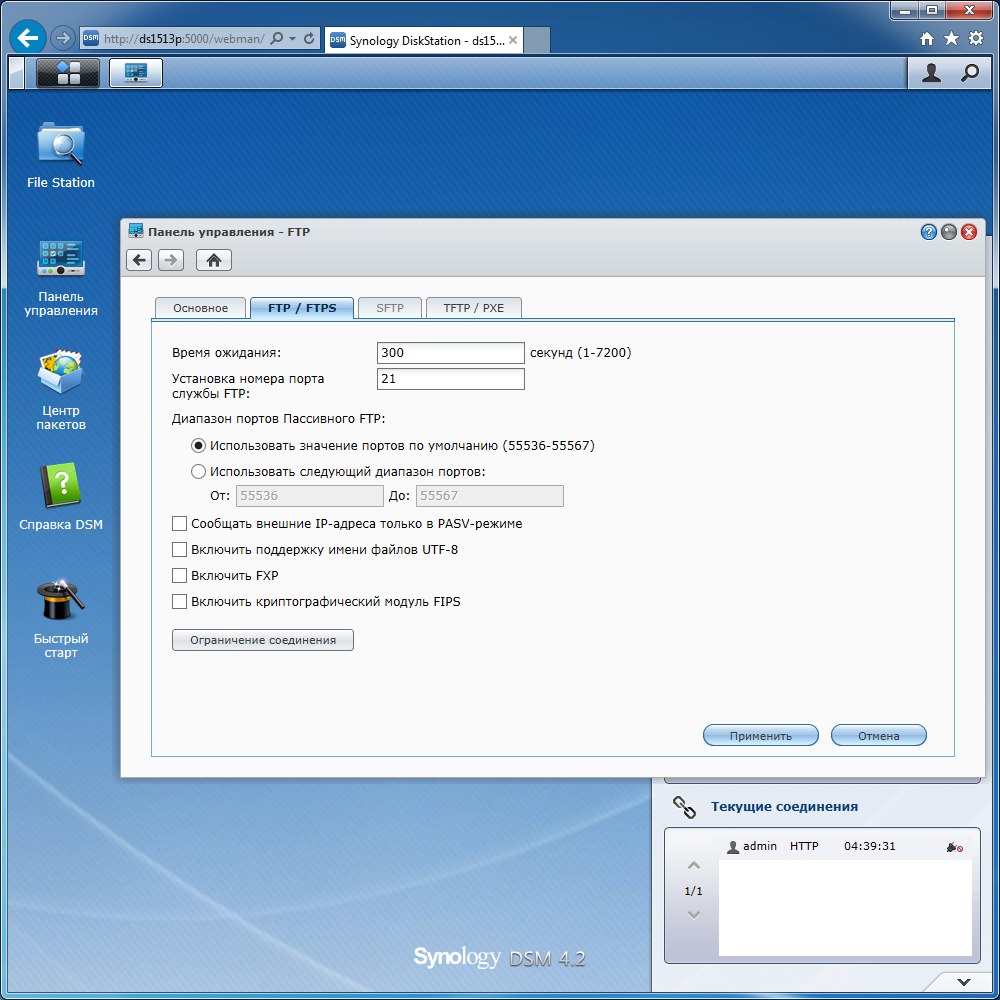Switch to SFTP tab
This screenshot has height=1000, width=1000.
[390, 308]
